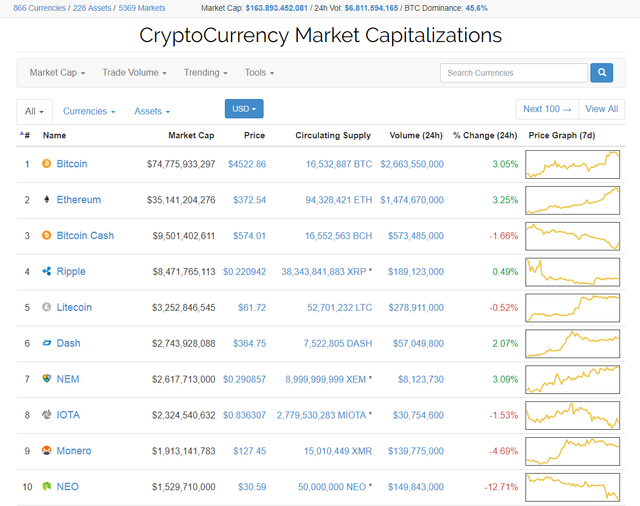This screenshot has width=640, height=506.
Task: Expand the Trending dropdown
Action: tap(205, 73)
